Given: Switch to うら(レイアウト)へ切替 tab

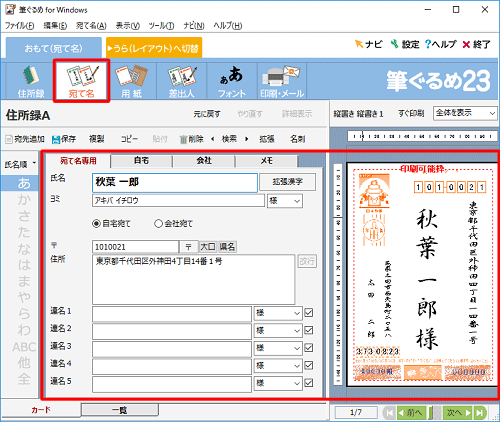Looking at the screenshot, I should (154, 48).
